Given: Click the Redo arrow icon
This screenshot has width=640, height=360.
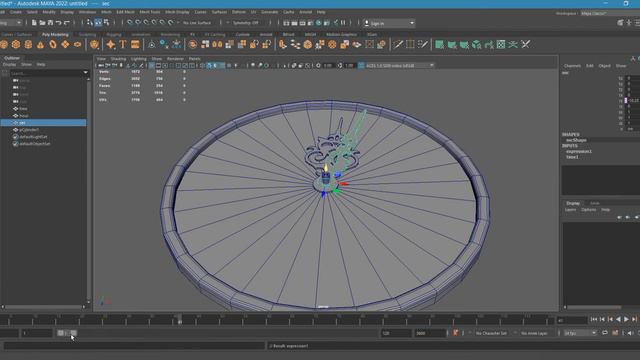Looking at the screenshot, I should [67, 23].
